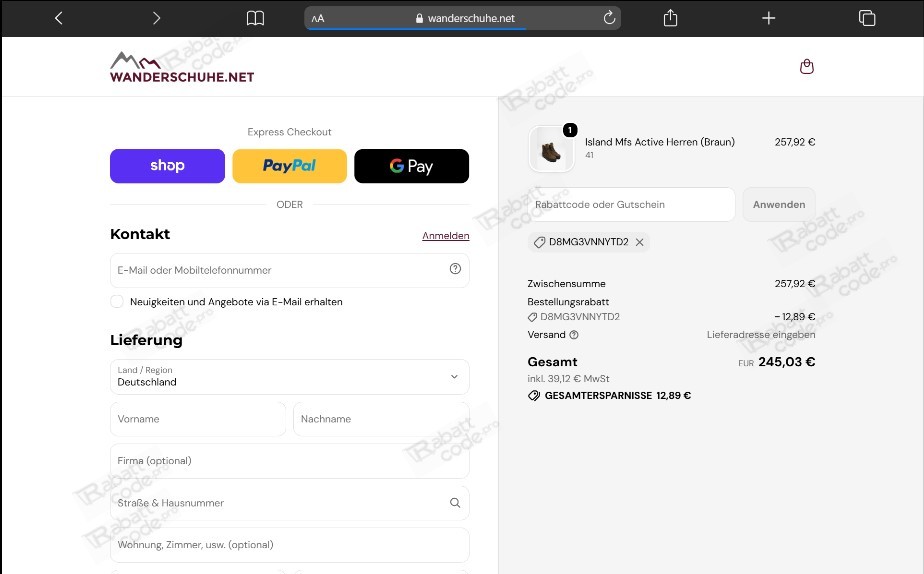Click the help icon in E-Mail field

point(455,269)
